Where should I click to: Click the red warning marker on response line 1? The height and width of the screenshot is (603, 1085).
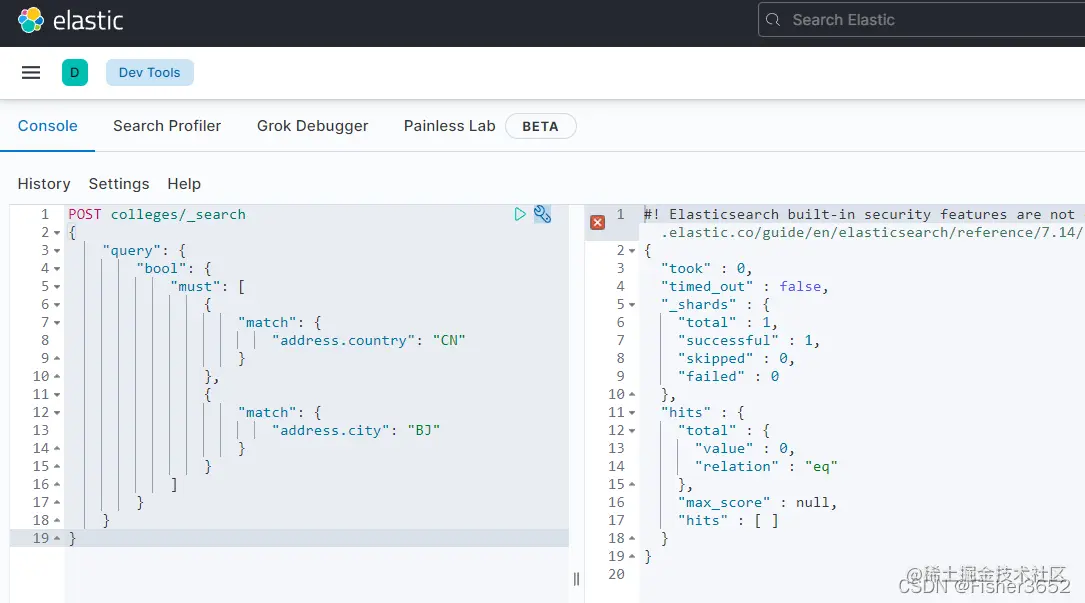click(597, 222)
